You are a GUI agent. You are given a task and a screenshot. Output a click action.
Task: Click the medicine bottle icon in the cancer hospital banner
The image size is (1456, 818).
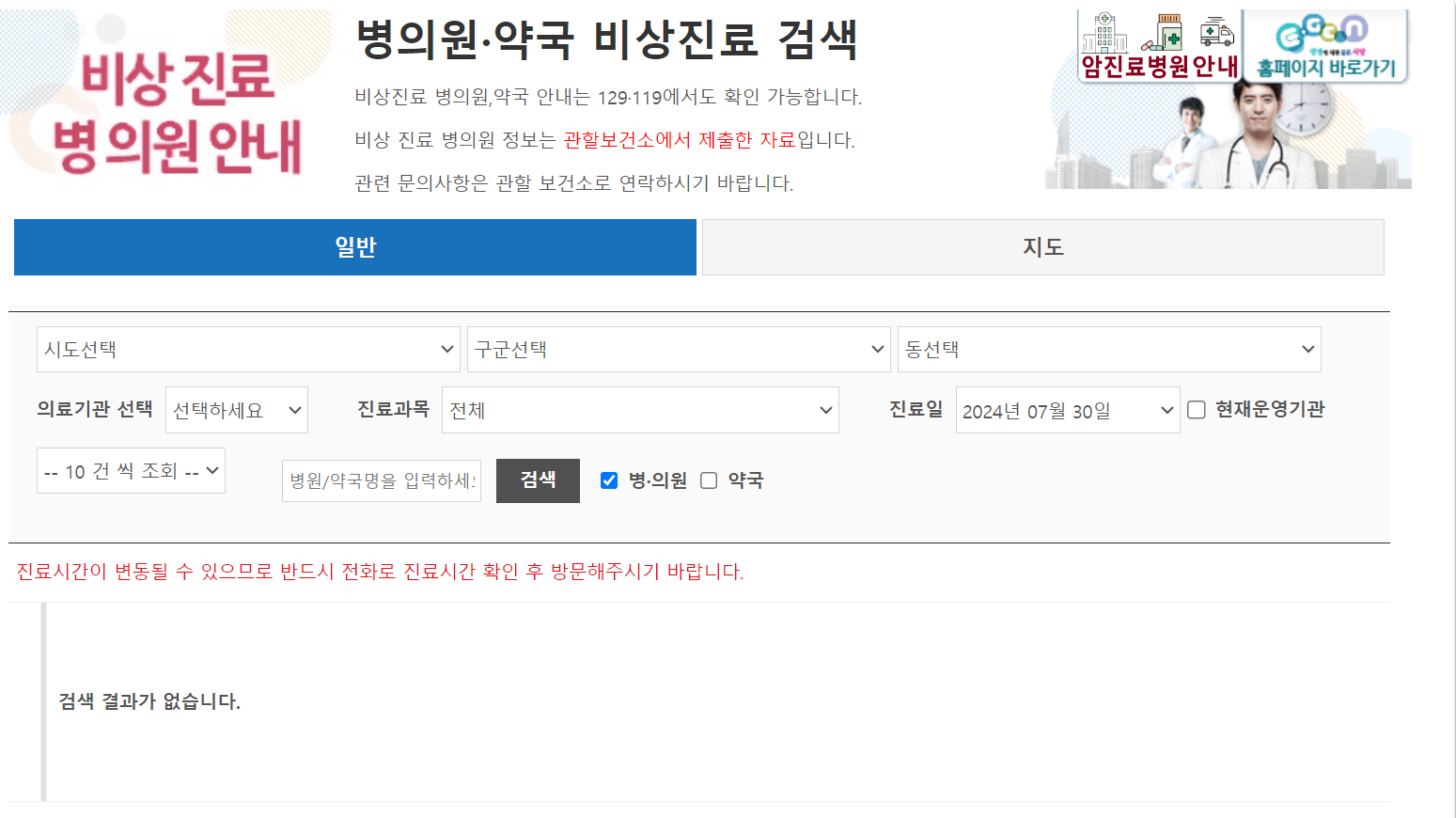1169,33
